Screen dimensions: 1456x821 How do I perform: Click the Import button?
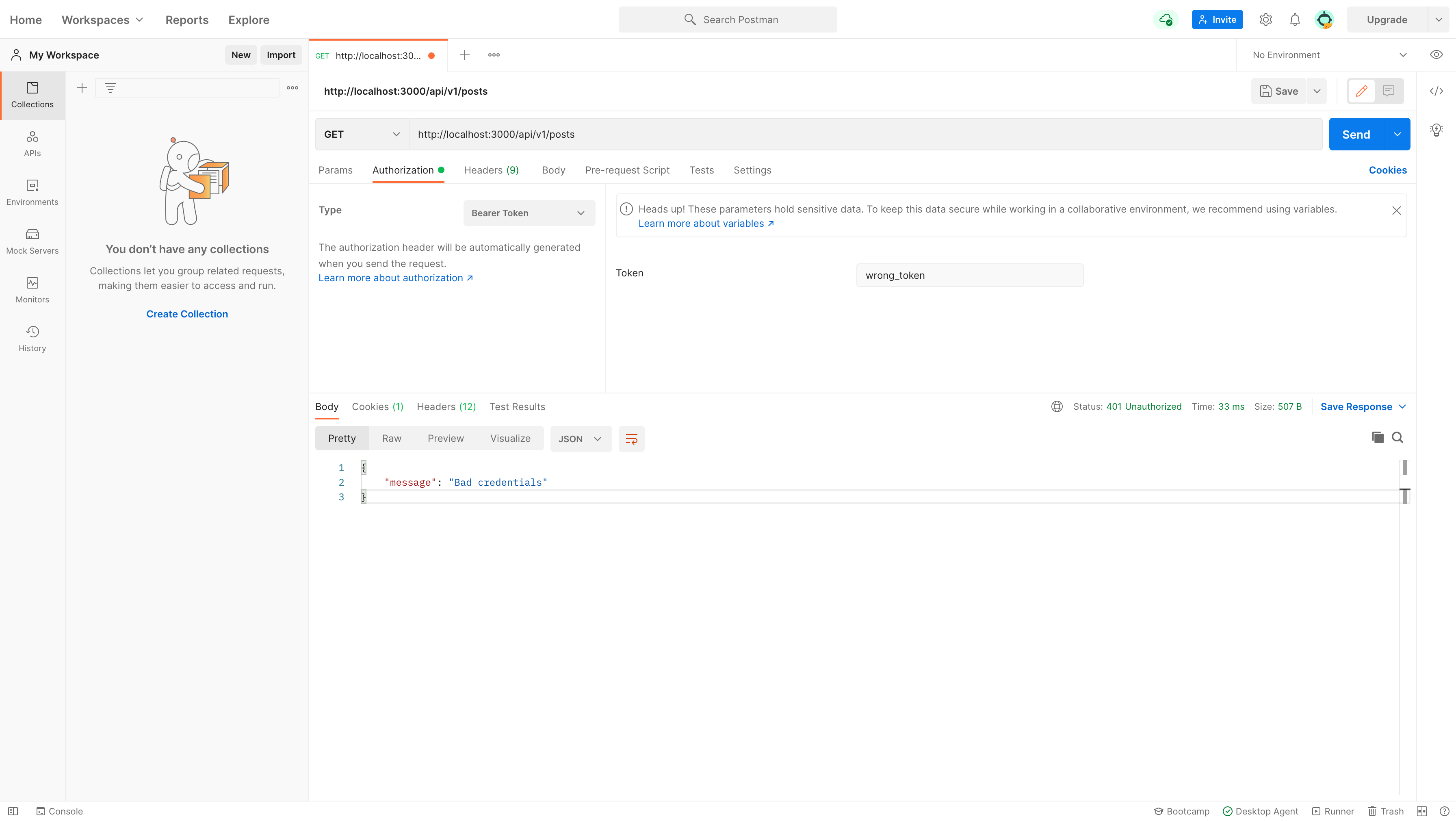point(281,55)
